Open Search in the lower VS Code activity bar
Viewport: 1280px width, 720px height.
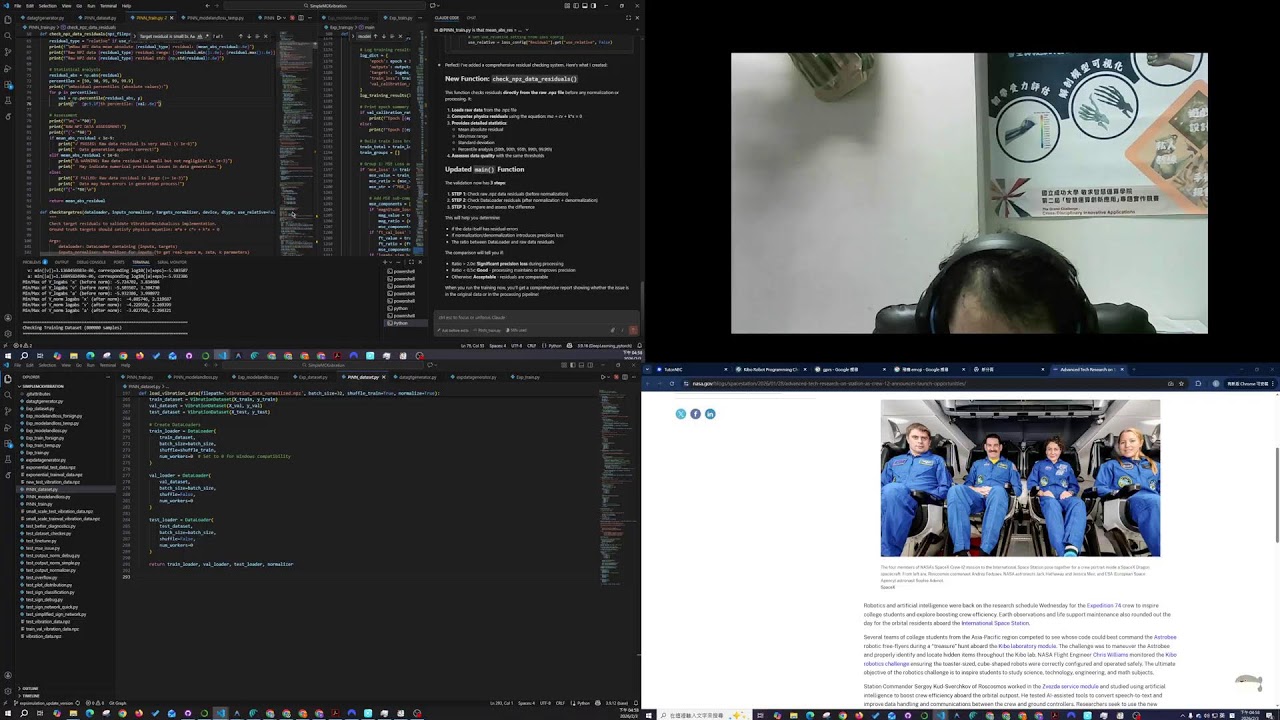click(x=7, y=395)
